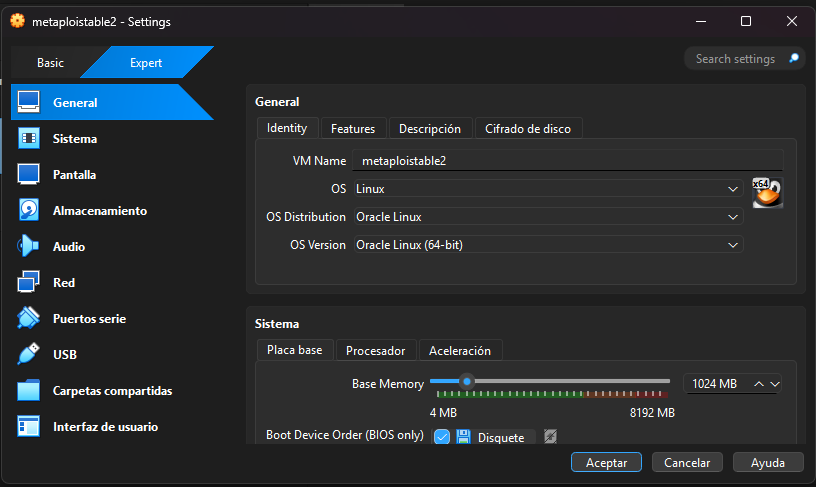Open the OS Version dropdown
This screenshot has width=816, height=487.
[x=547, y=245]
